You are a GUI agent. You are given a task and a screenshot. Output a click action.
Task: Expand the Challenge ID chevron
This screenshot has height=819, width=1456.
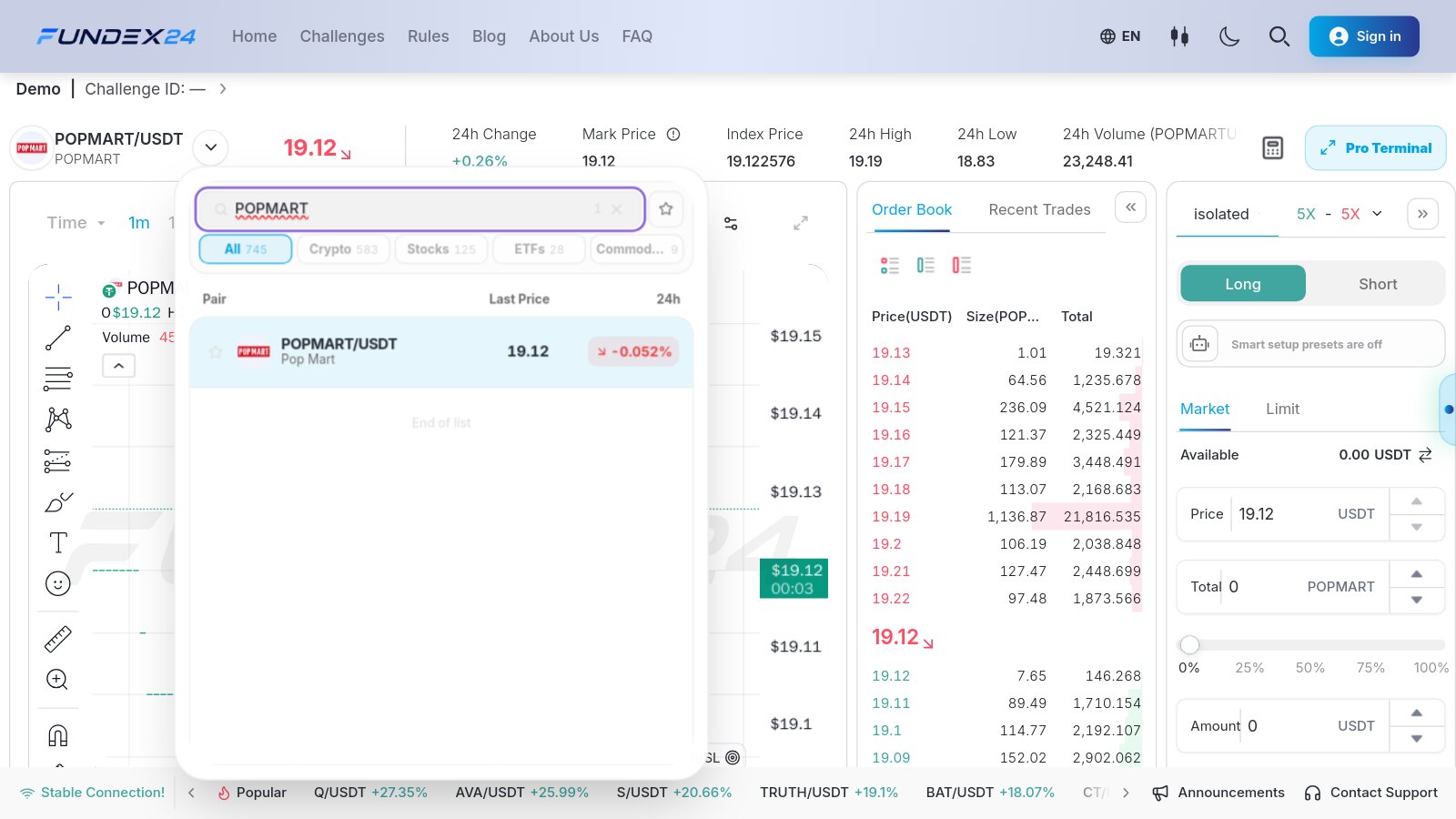pos(222,88)
